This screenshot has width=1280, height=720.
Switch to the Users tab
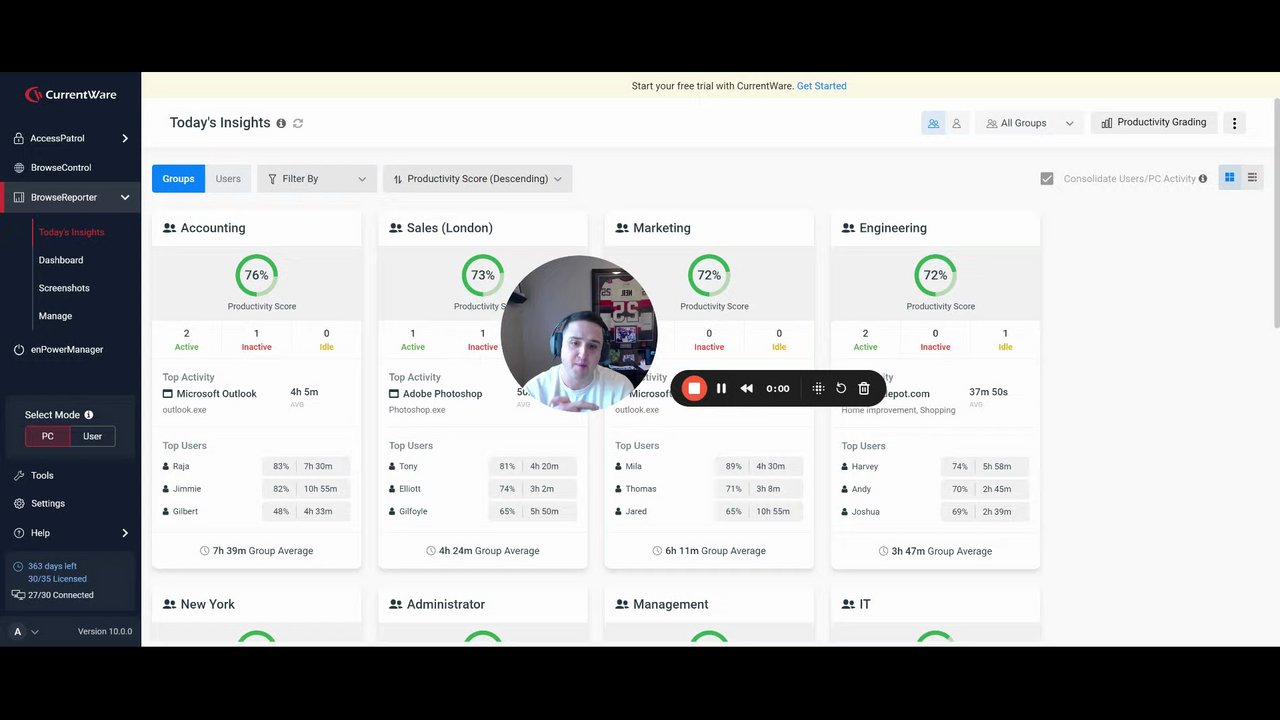[x=228, y=179]
